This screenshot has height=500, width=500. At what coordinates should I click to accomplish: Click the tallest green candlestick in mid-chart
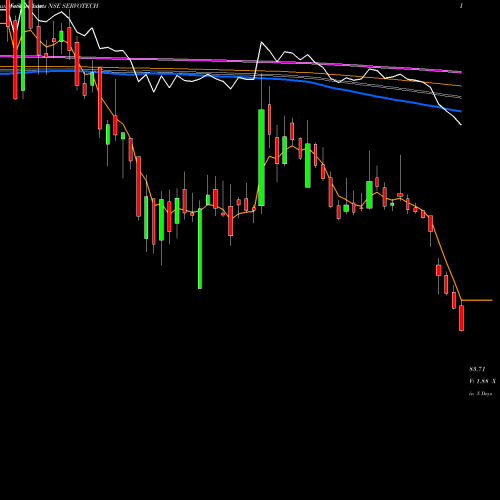tap(261, 157)
